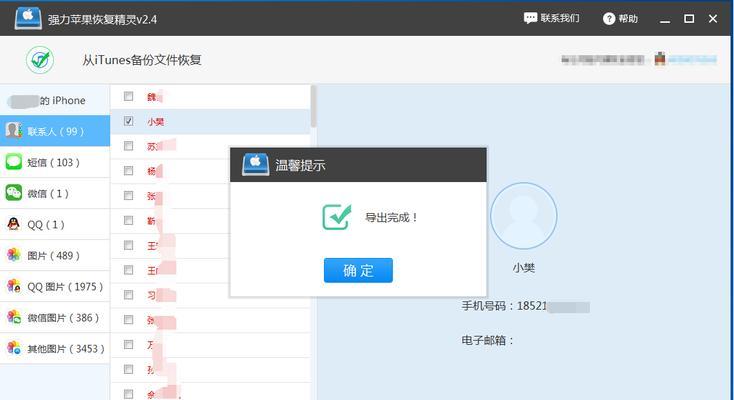The height and width of the screenshot is (400, 734).
Task: Click the question mark help icon
Action: 609,19
